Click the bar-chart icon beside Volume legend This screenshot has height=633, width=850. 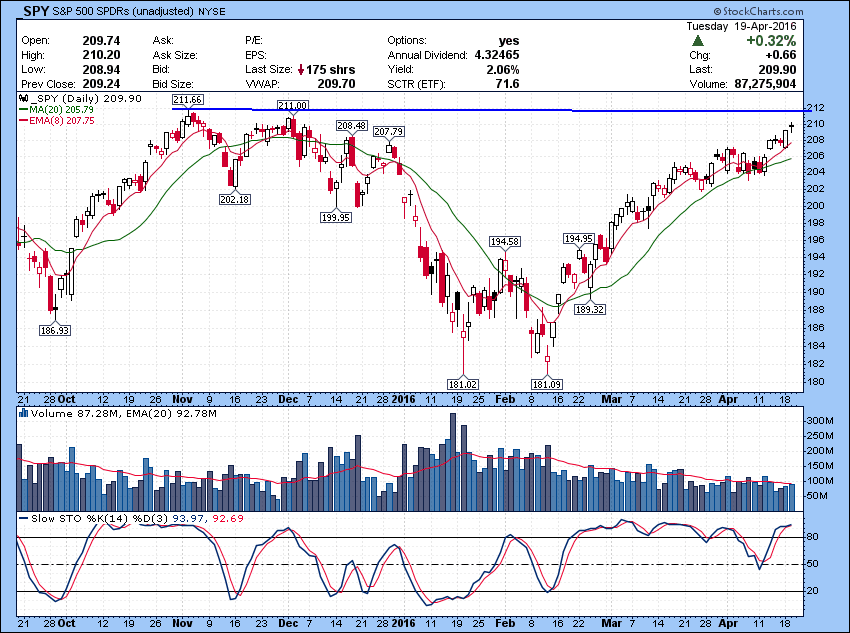23,413
